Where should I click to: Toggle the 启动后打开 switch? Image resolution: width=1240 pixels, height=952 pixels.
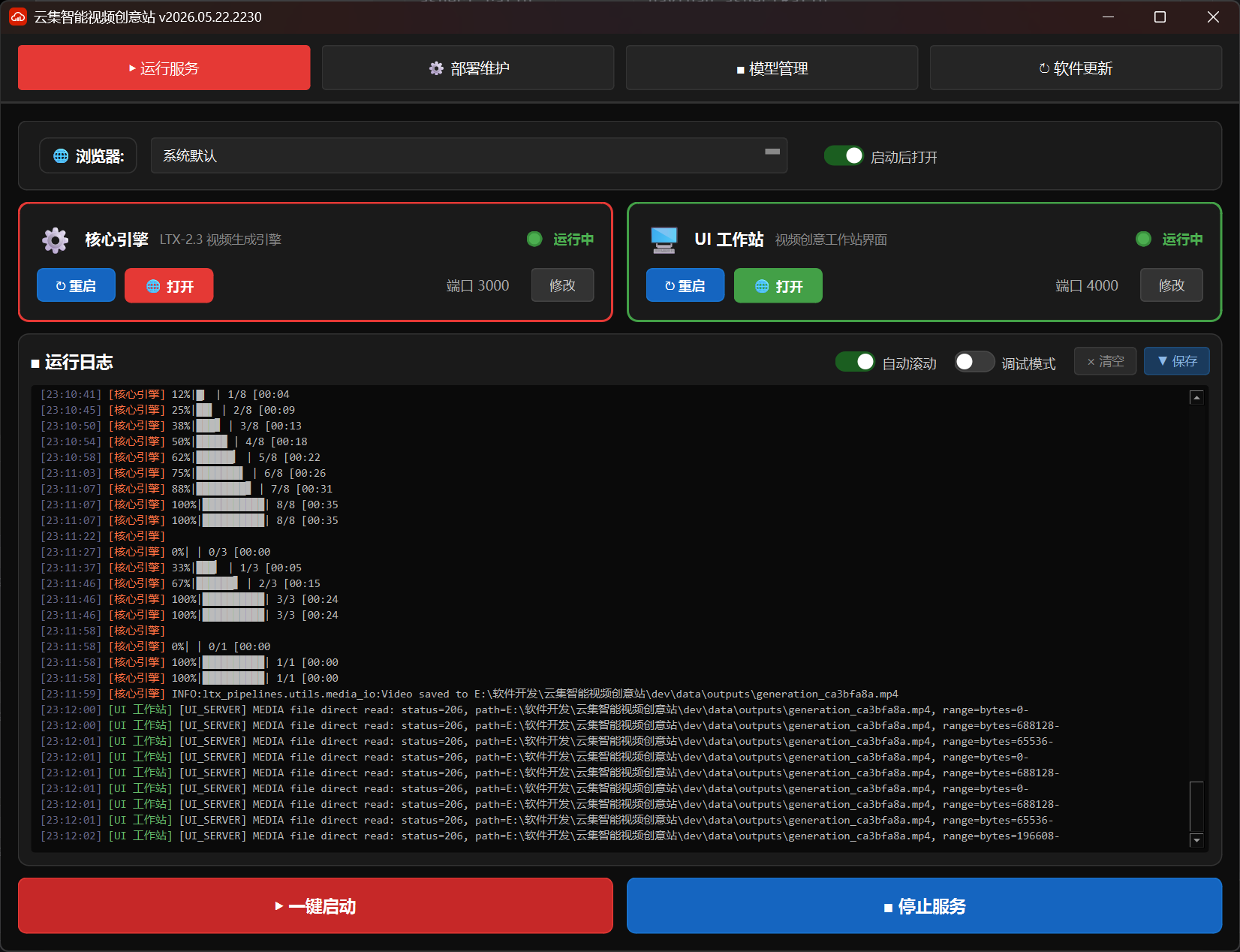[844, 155]
